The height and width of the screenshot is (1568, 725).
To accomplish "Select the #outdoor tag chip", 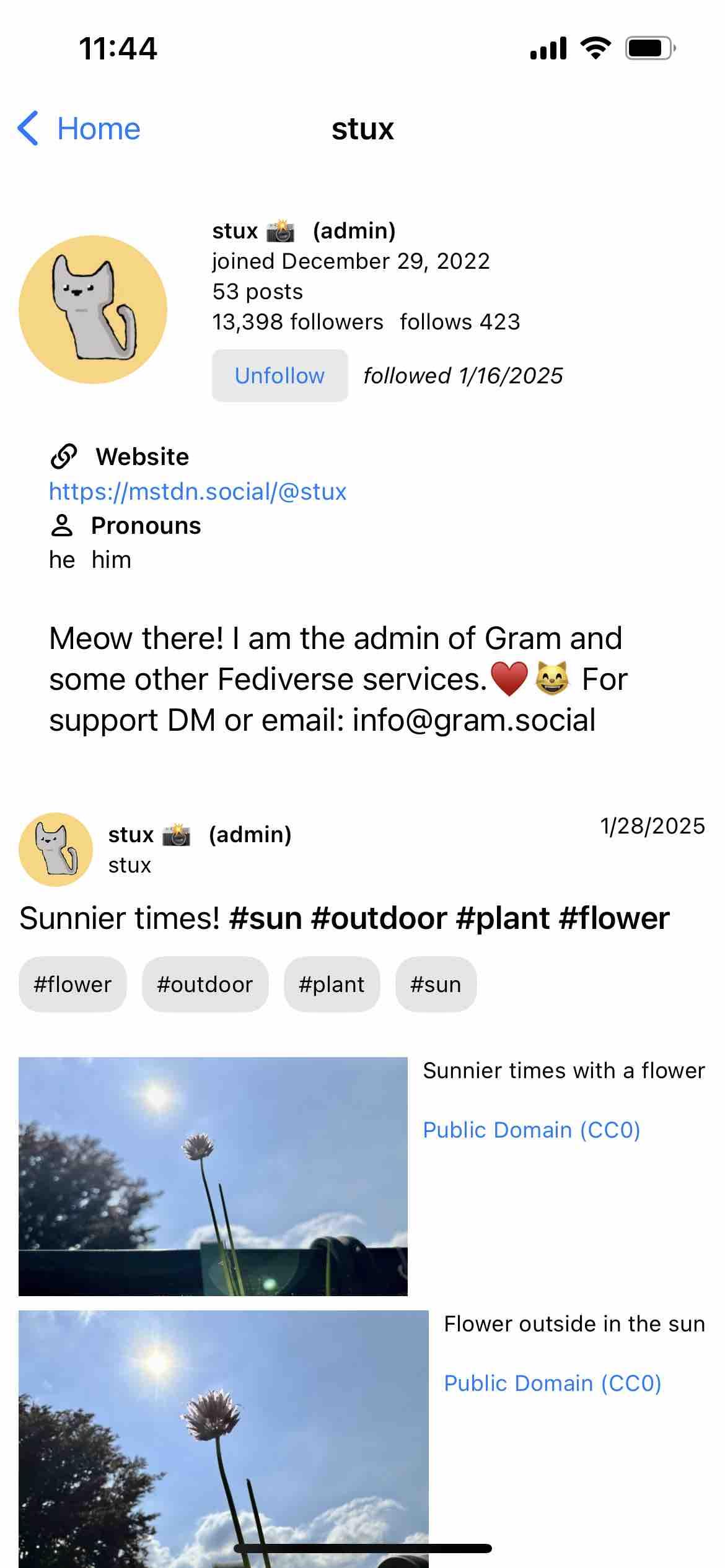I will tap(205, 984).
